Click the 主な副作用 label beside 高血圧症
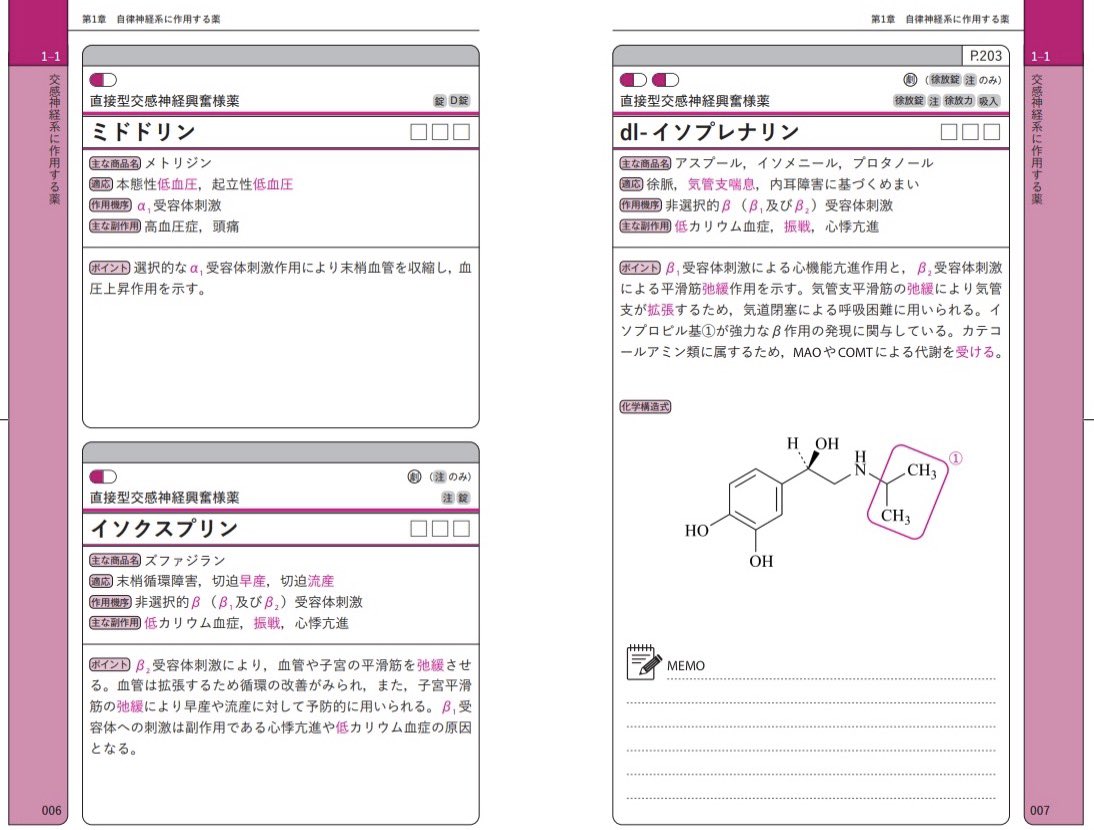The image size is (1094, 830). [x=114, y=226]
